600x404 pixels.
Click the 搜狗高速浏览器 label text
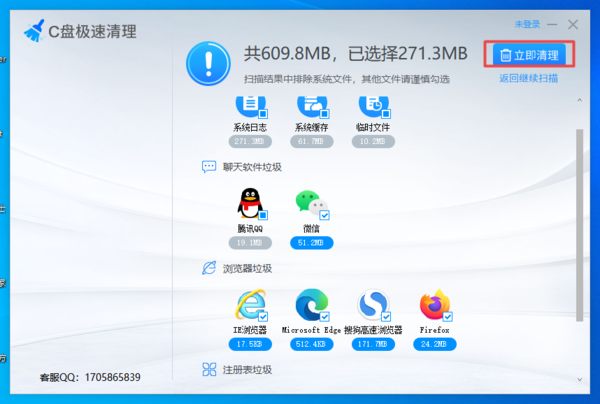click(373, 330)
